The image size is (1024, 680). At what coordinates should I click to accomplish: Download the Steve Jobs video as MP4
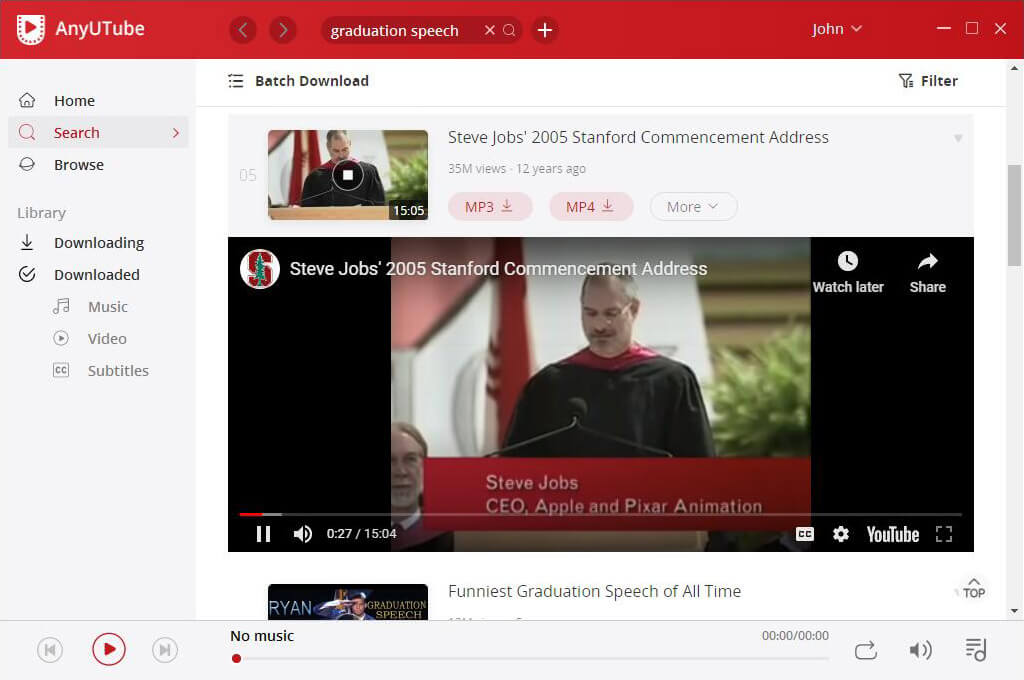591,207
